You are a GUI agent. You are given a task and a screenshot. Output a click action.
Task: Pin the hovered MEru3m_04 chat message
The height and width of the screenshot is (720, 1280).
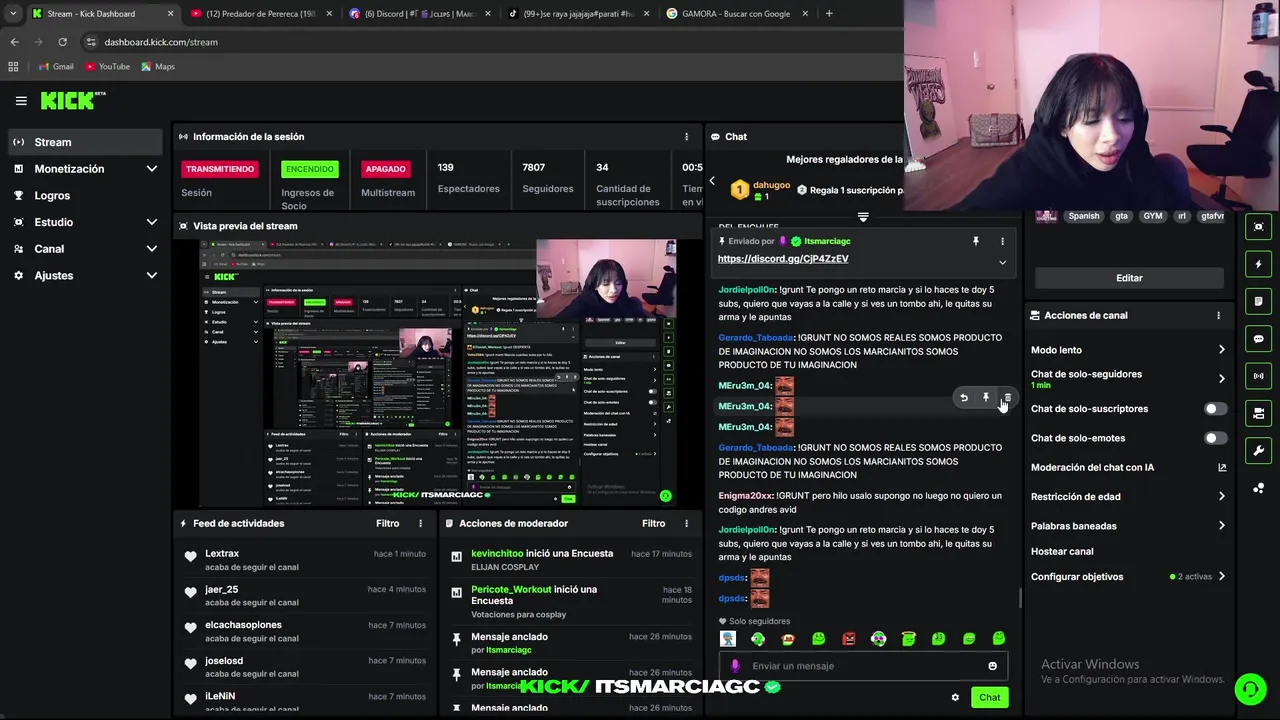pos(986,398)
